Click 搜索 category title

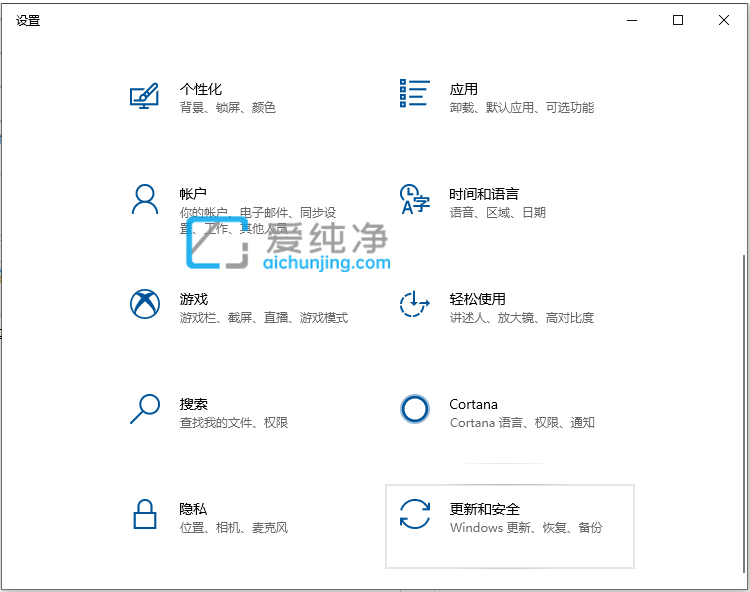click(x=194, y=404)
